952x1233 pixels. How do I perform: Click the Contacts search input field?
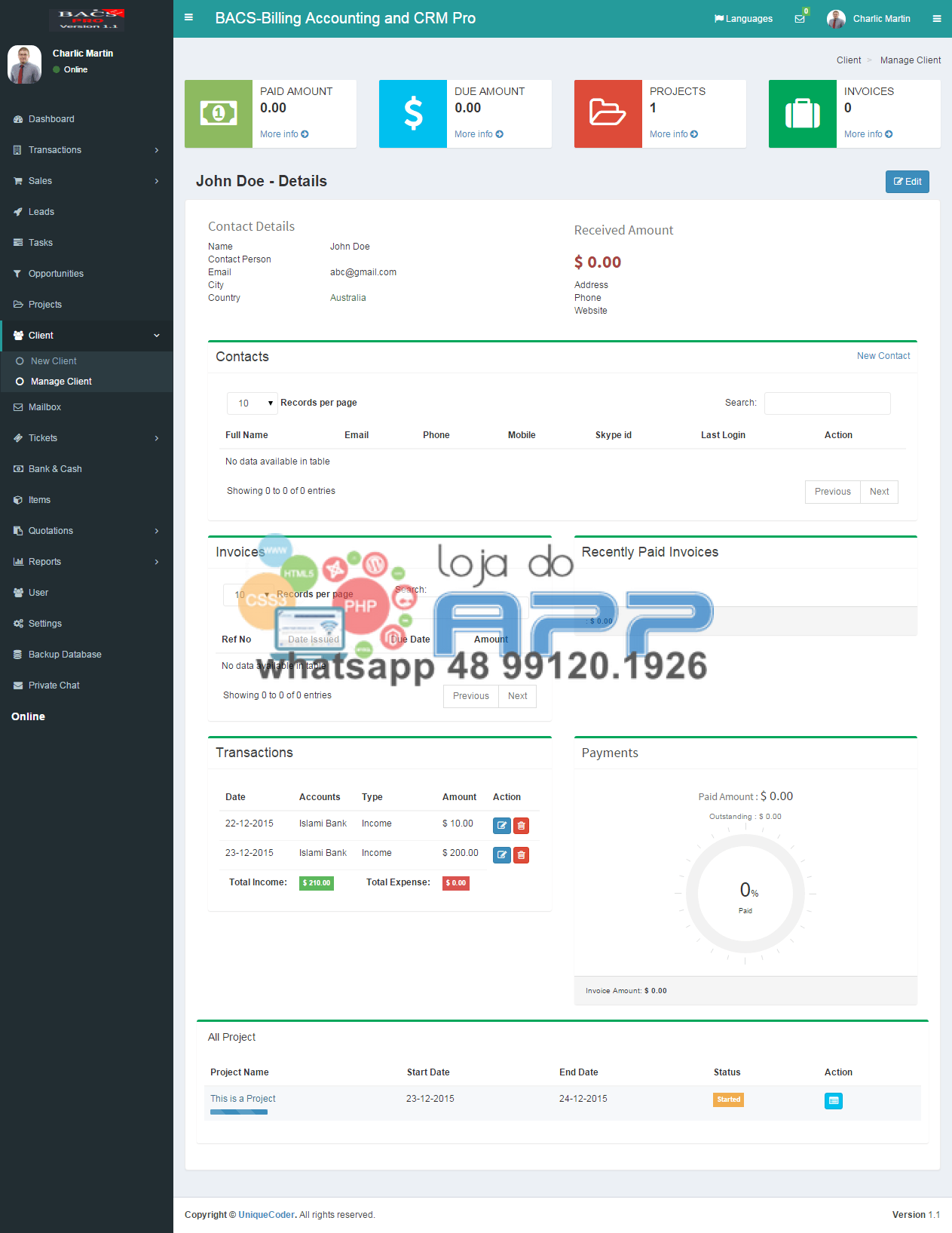tap(827, 403)
